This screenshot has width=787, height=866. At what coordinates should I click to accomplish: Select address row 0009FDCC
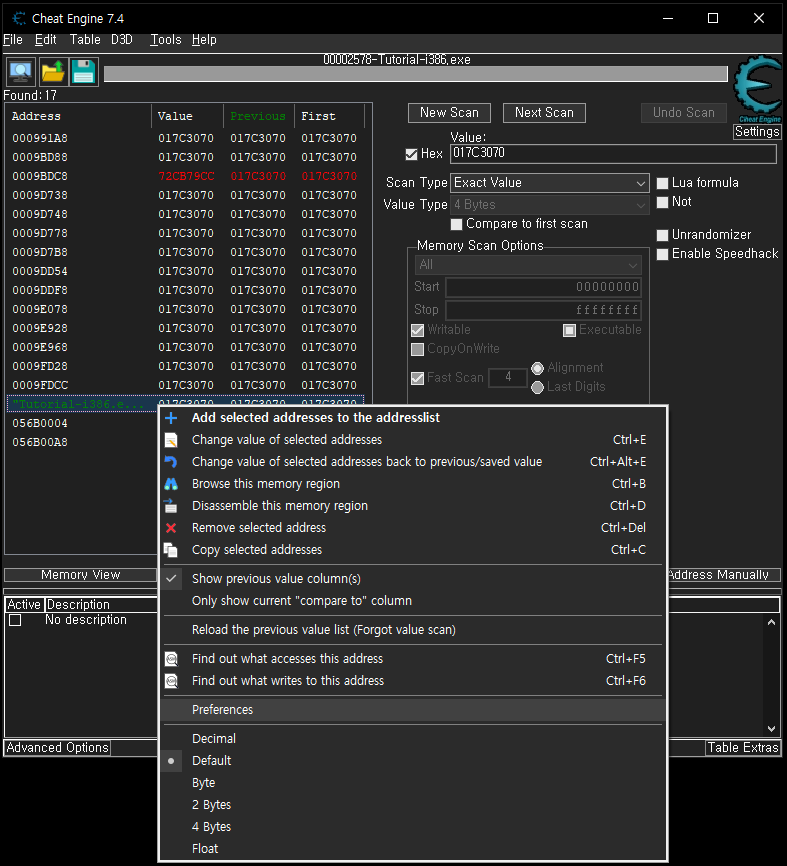(x=185, y=386)
